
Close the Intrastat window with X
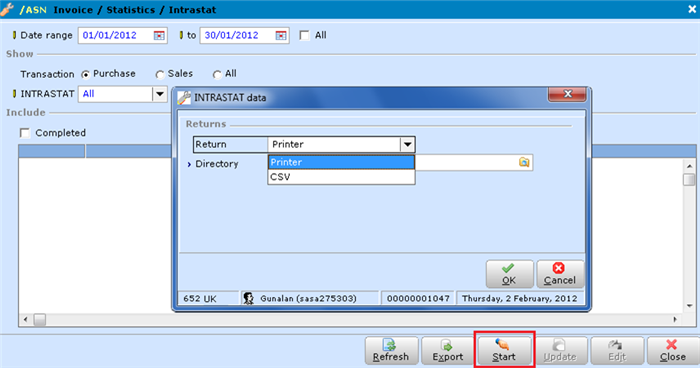click(x=692, y=9)
